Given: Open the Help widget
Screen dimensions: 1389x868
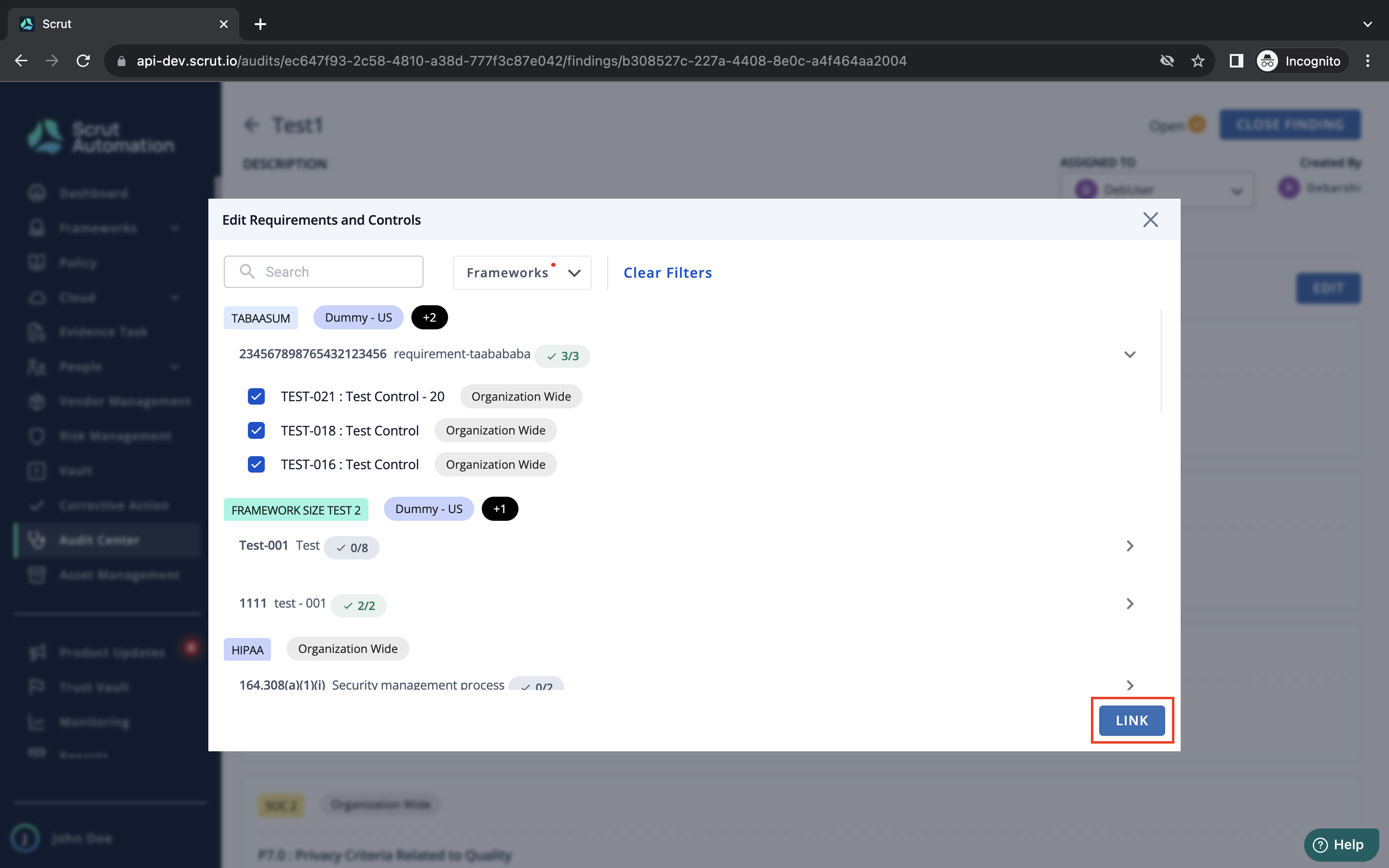Looking at the screenshot, I should [1341, 844].
